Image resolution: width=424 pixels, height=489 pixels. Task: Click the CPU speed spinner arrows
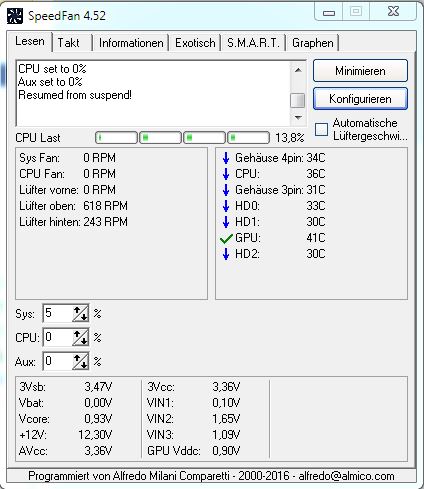click(x=81, y=337)
